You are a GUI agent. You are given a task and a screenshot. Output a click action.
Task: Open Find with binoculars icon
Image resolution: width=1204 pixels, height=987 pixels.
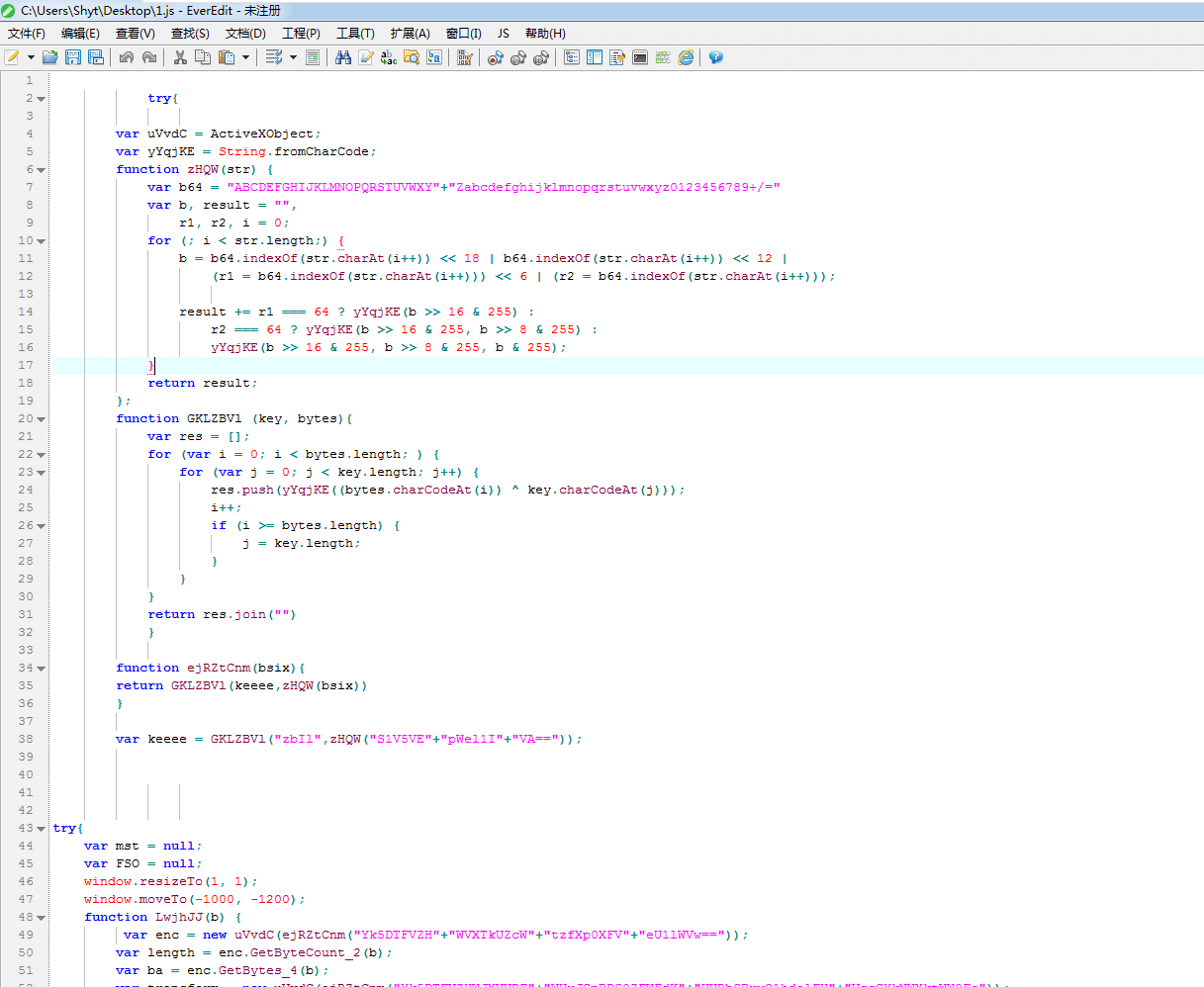coord(343,57)
